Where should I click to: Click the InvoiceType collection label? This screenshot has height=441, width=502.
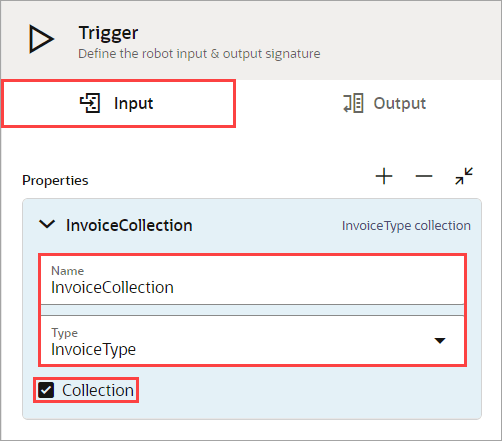tap(406, 226)
